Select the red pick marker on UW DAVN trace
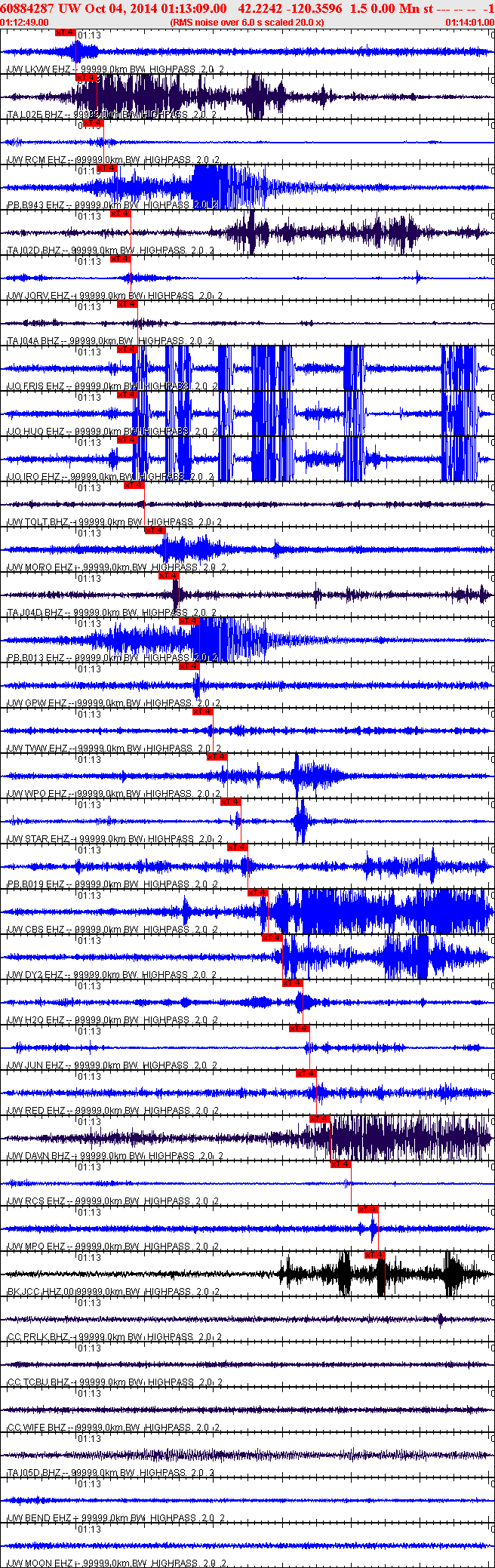 click(x=320, y=1119)
